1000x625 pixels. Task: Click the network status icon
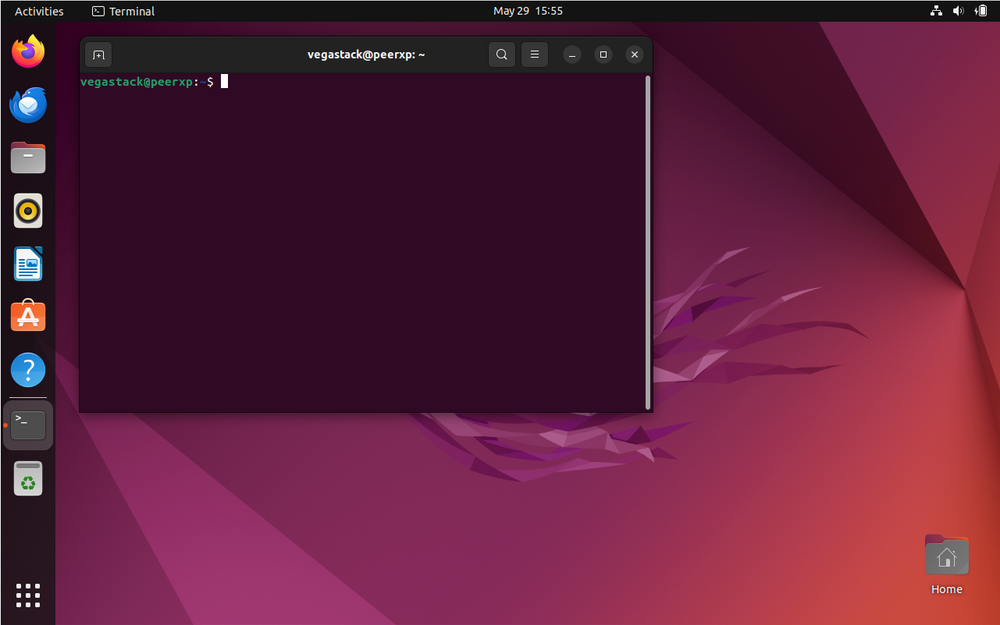click(936, 11)
